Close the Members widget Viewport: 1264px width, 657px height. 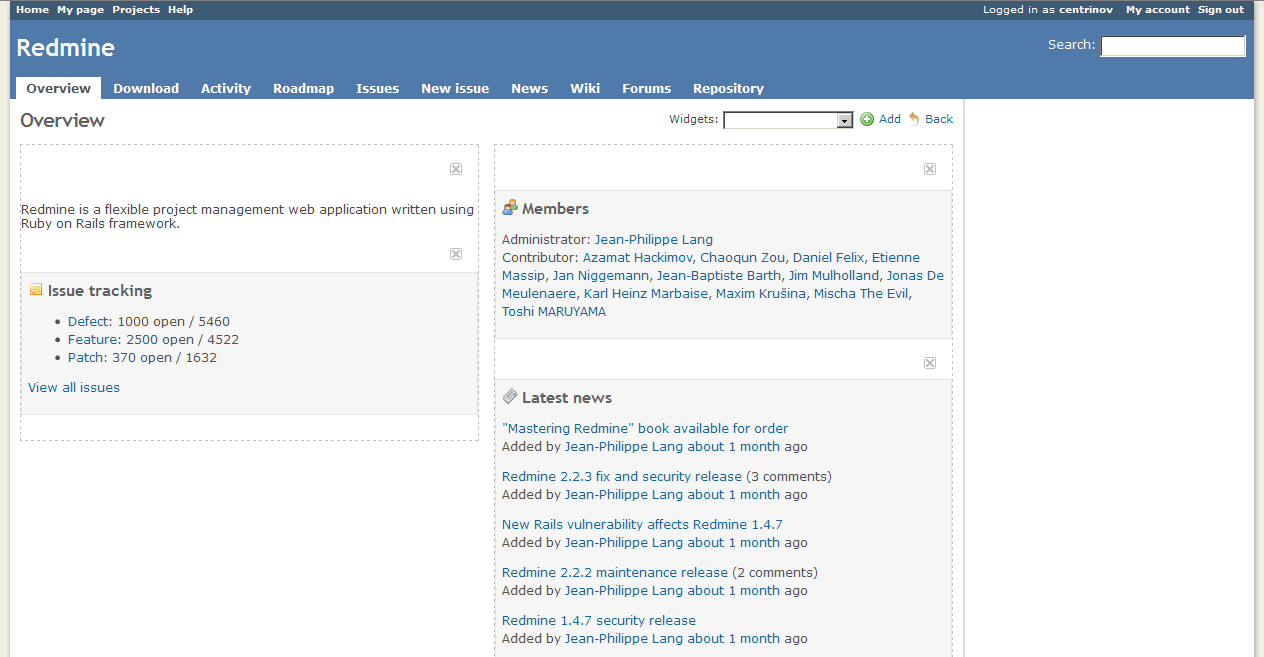(930, 169)
